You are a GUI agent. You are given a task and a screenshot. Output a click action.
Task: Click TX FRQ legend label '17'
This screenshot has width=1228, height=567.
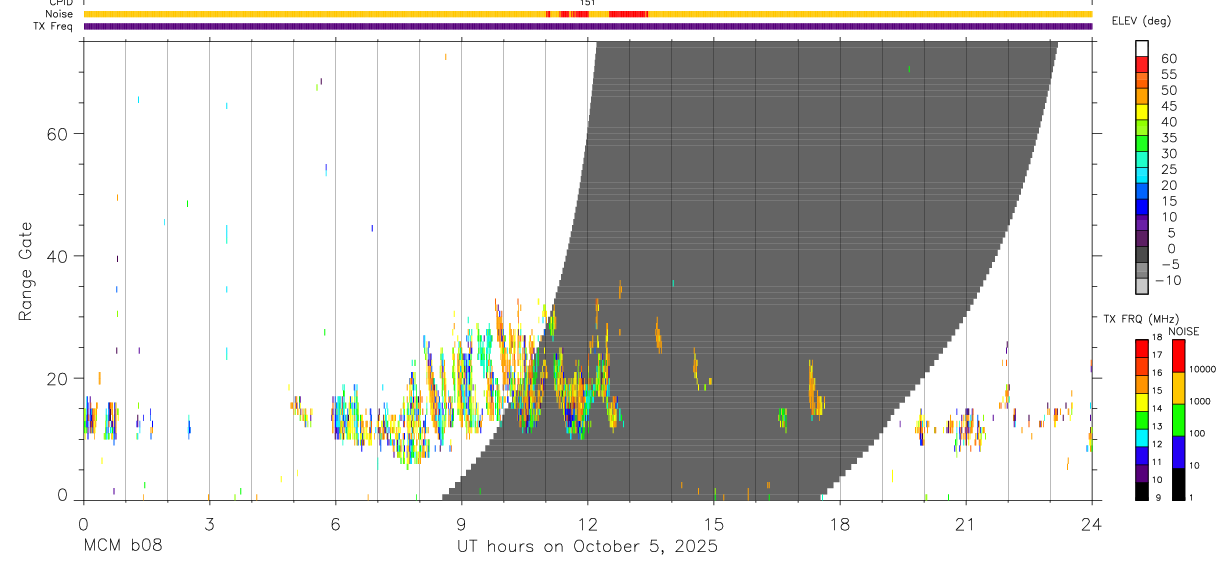pyautogui.click(x=1156, y=355)
